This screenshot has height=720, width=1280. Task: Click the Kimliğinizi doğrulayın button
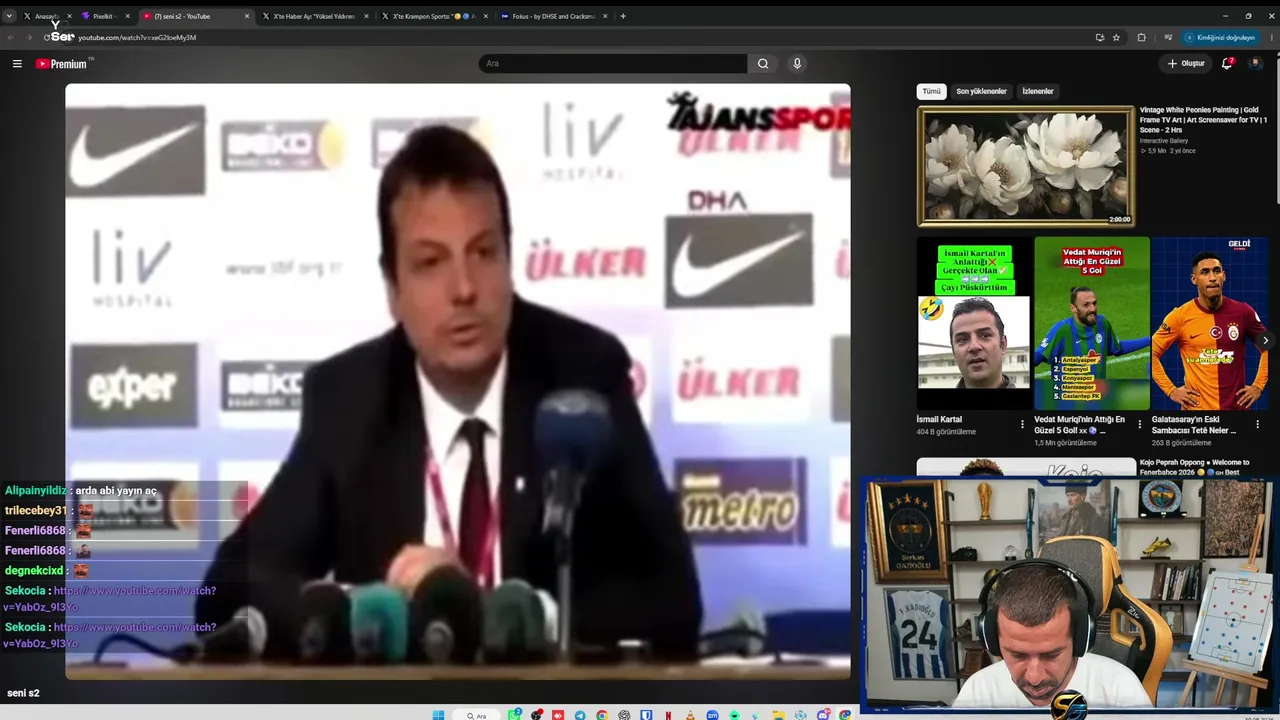[1220, 37]
